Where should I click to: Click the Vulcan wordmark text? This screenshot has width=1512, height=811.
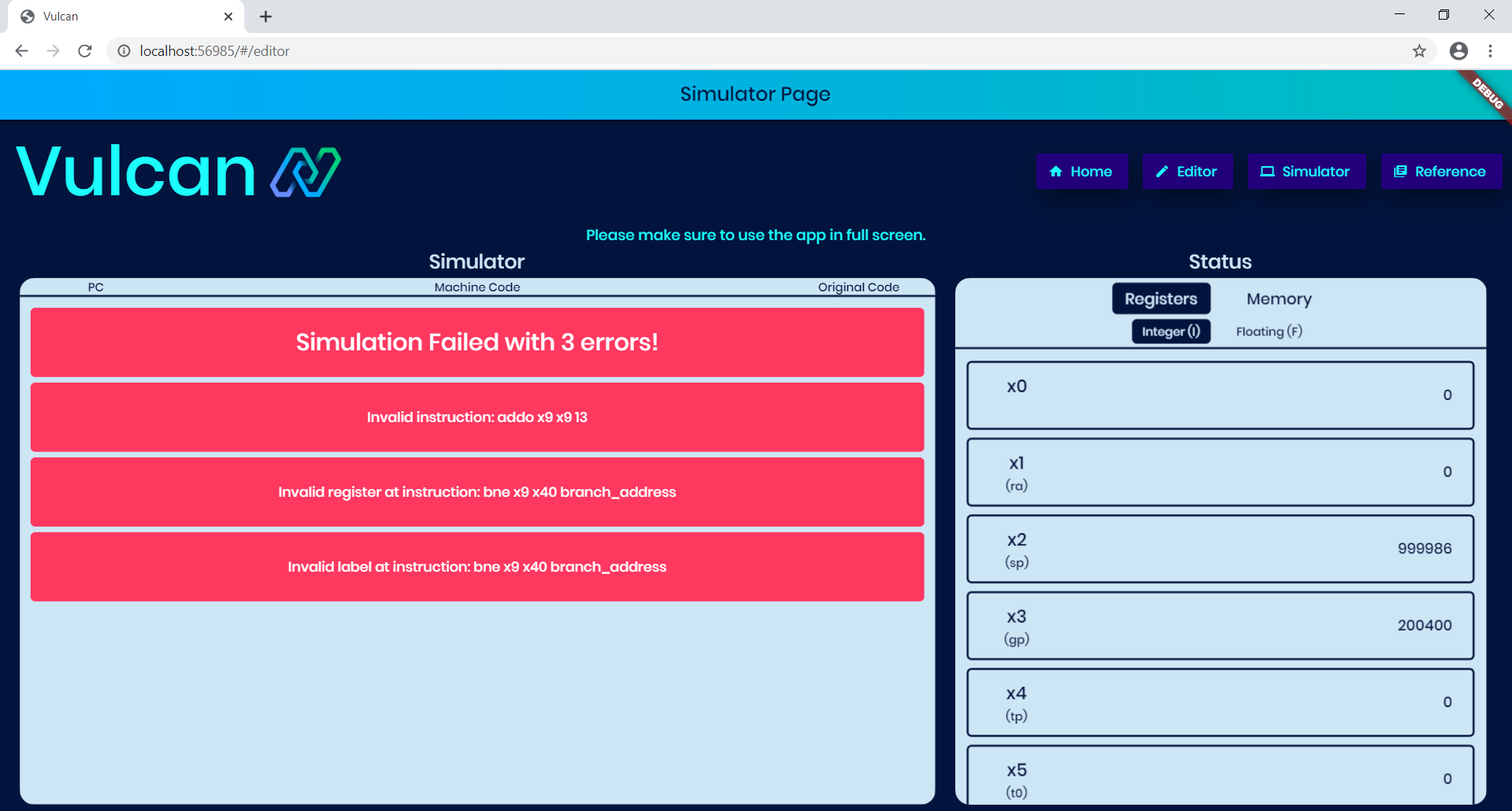(136, 171)
